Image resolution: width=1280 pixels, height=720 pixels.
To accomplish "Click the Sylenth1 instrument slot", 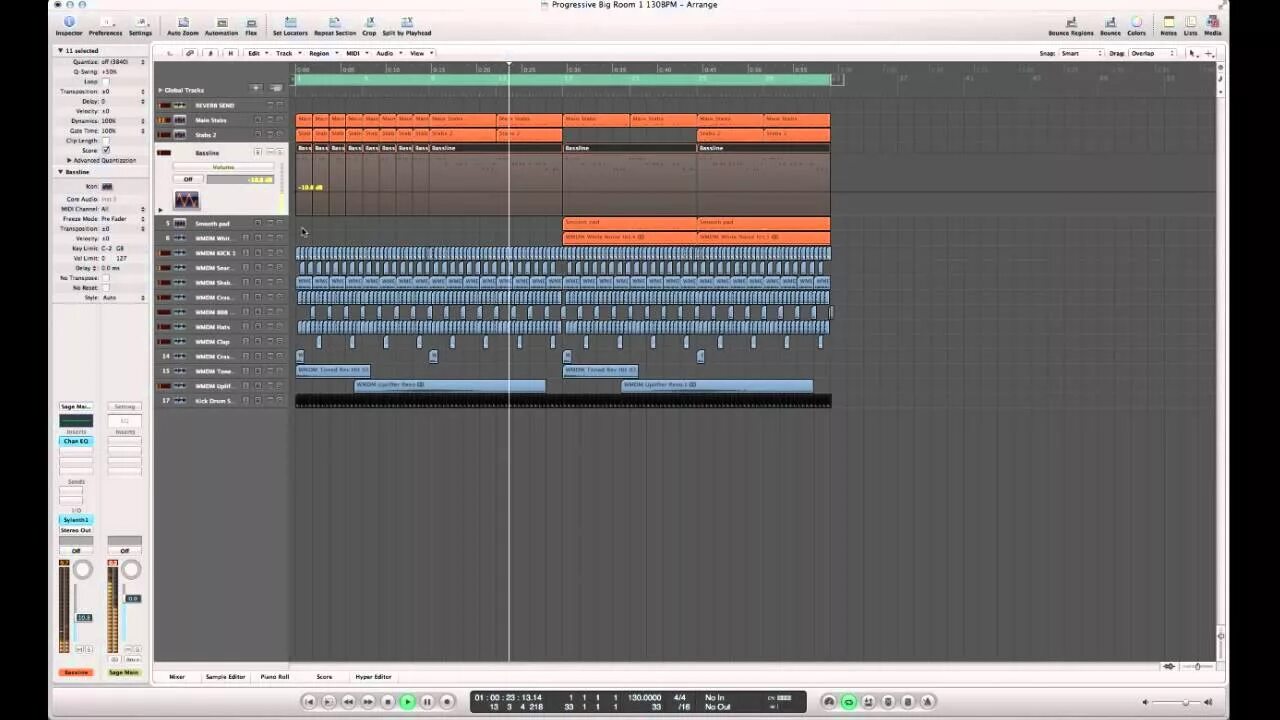I will click(76, 520).
